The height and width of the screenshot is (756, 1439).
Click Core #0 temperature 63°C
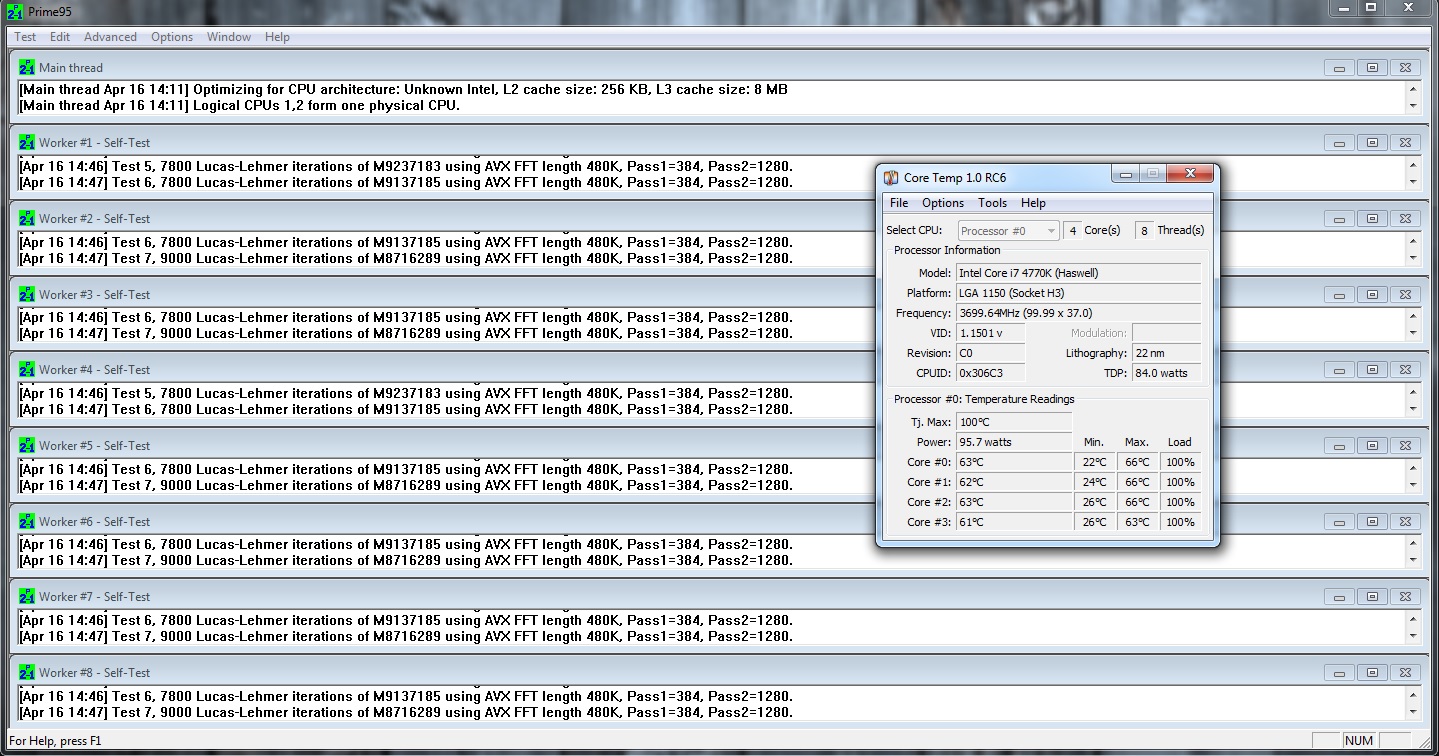pos(1014,462)
